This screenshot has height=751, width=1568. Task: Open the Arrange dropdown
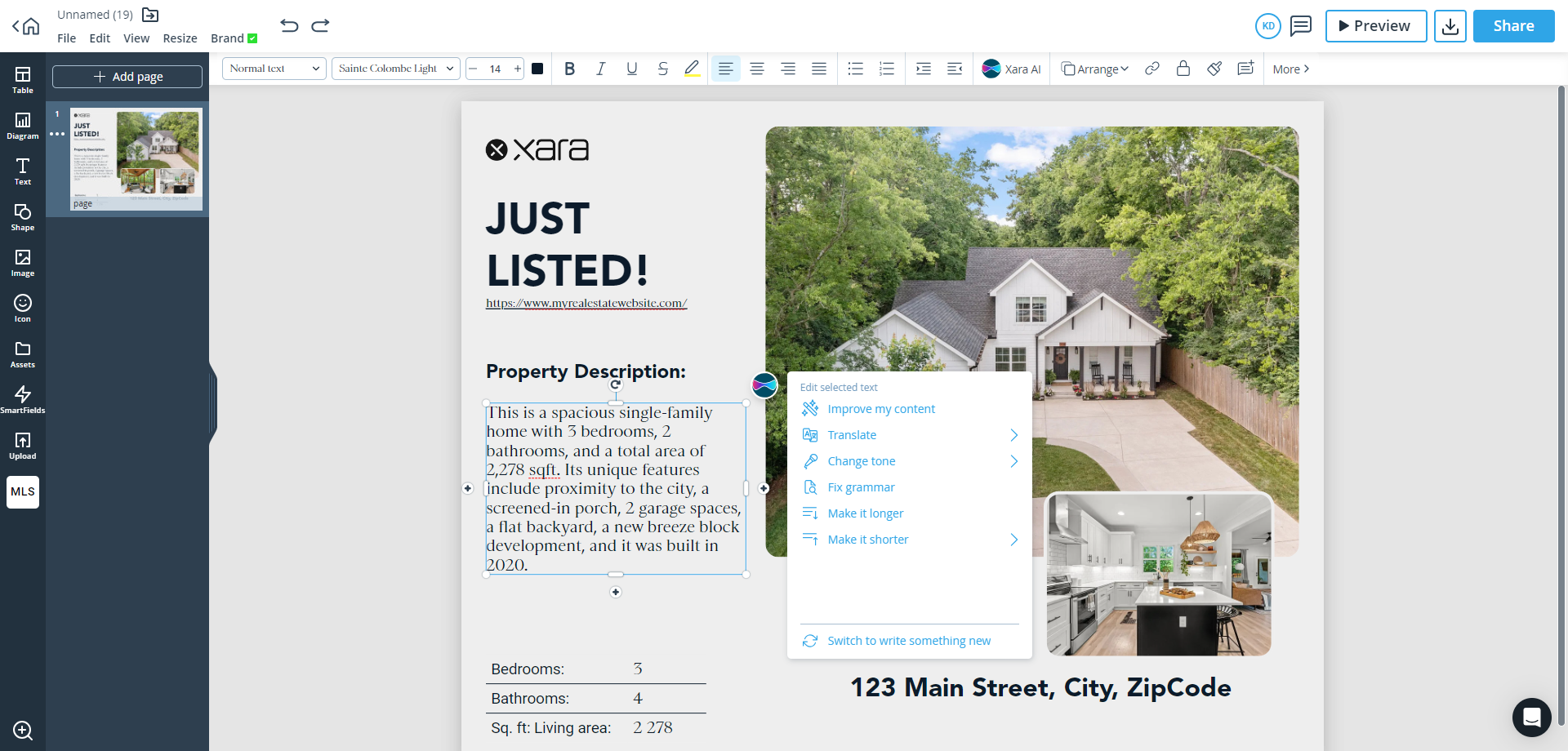pos(1094,69)
